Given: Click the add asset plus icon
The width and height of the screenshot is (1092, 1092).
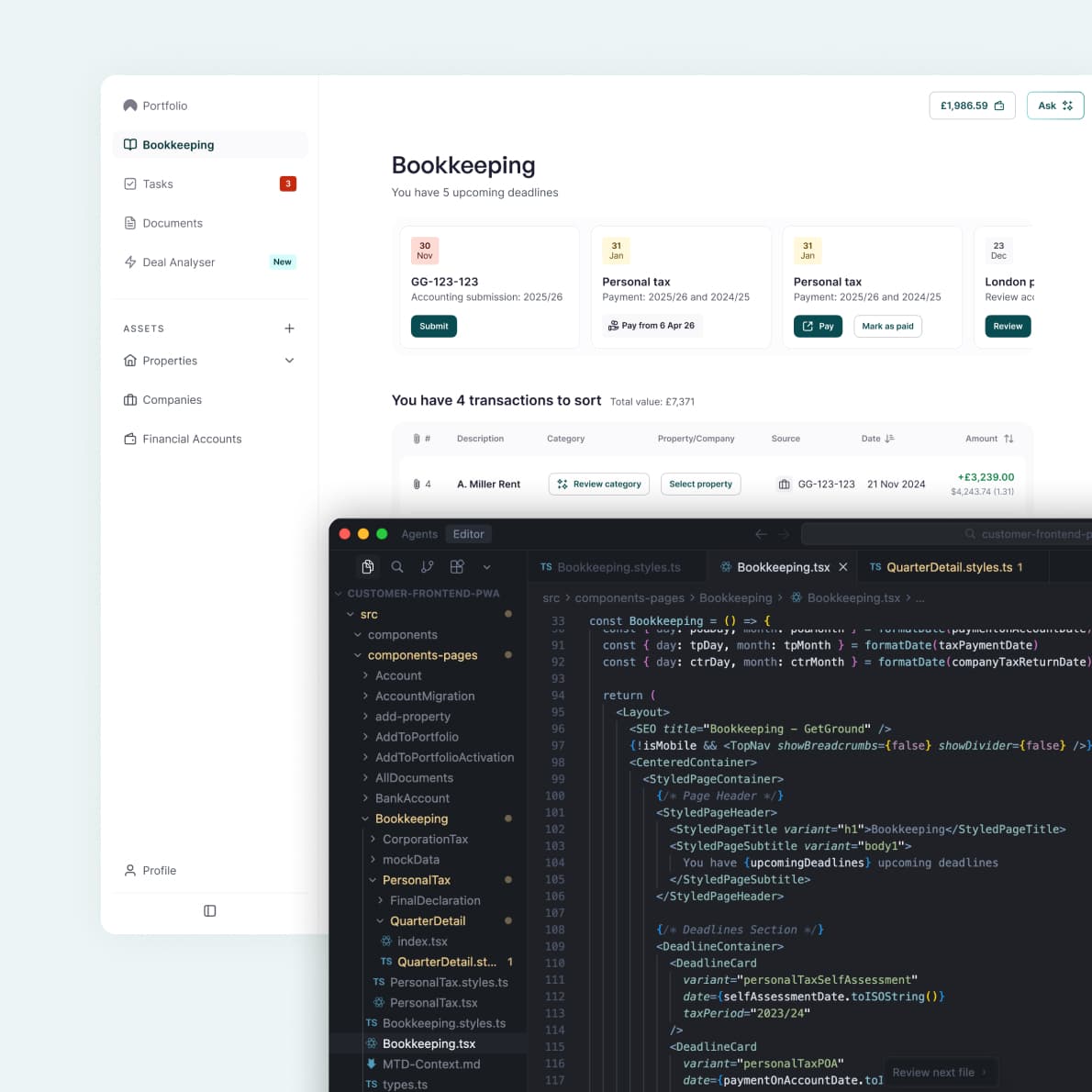Looking at the screenshot, I should click(289, 329).
